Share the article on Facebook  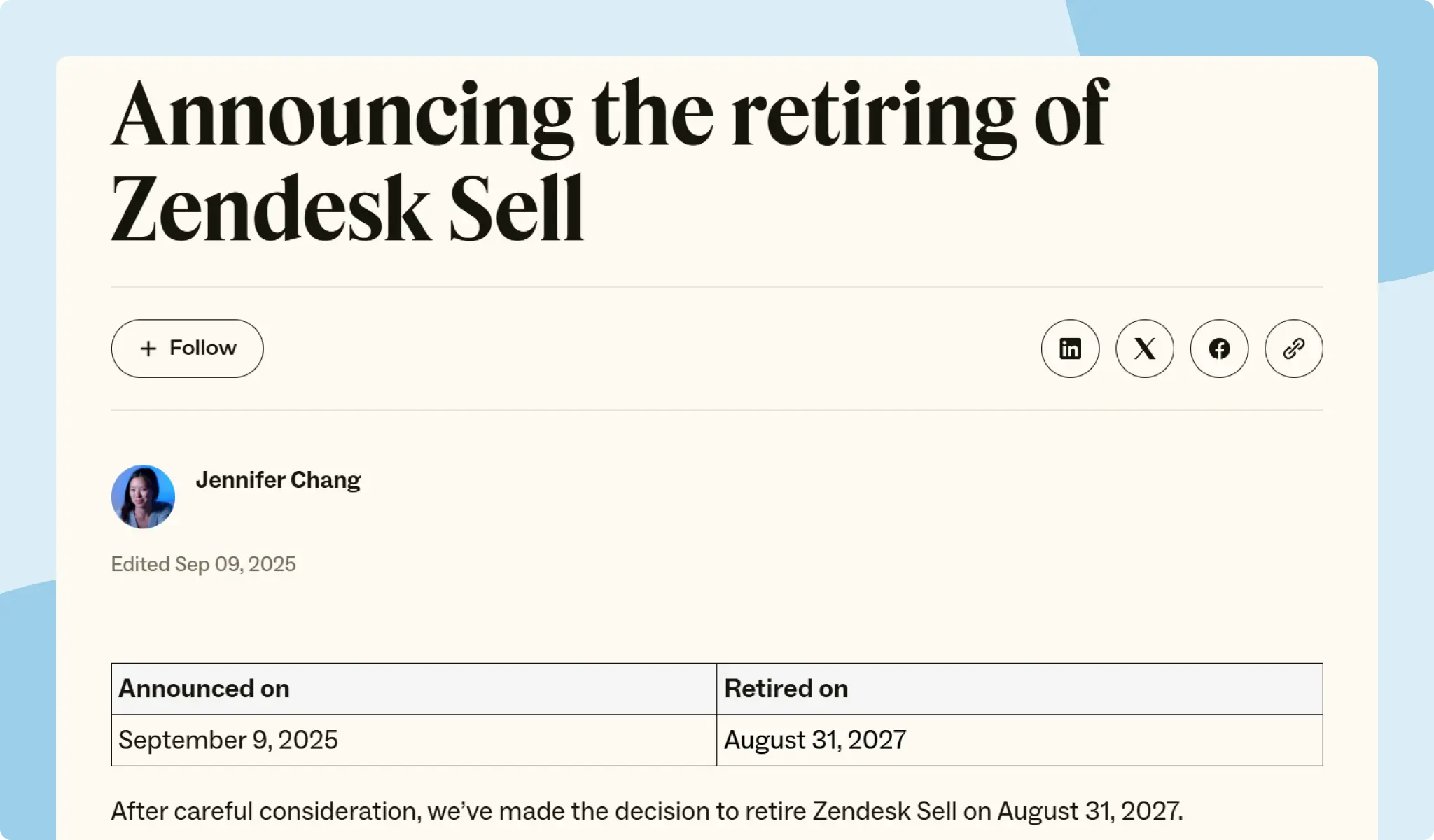[1218, 348]
